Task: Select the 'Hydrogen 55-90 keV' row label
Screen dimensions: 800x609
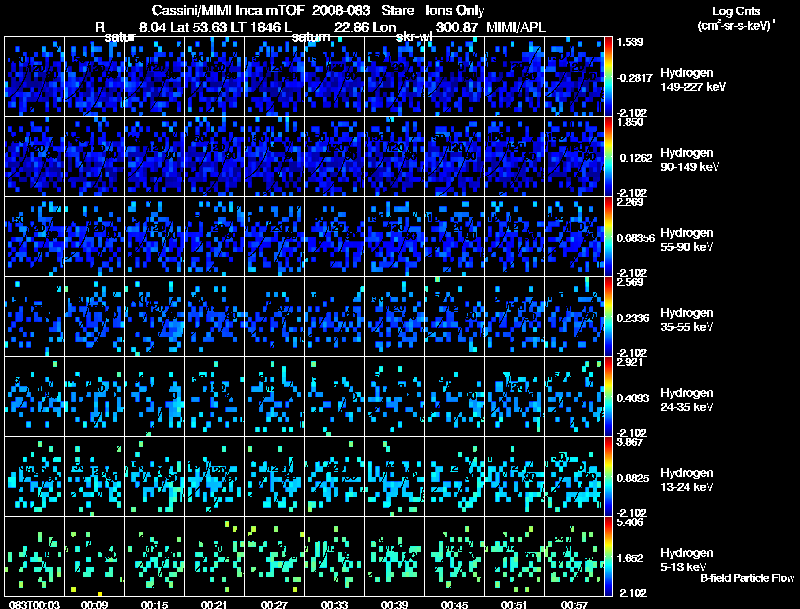Action: pos(687,240)
